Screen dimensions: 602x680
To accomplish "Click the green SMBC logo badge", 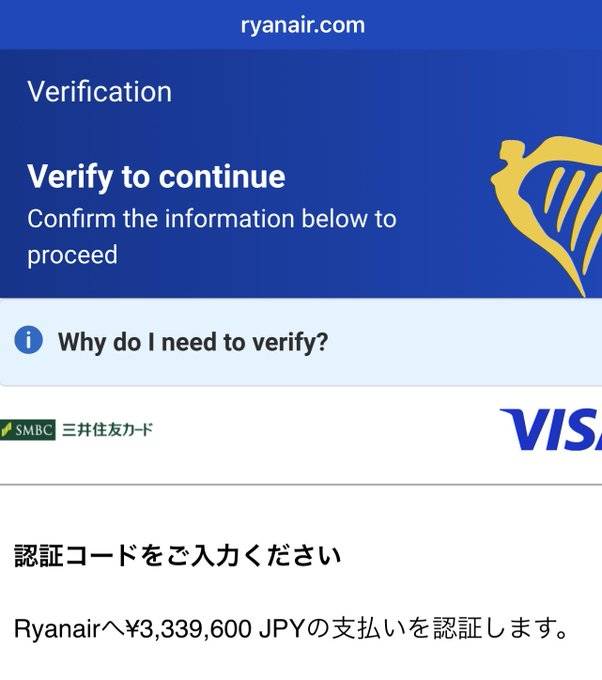I will click(28, 430).
